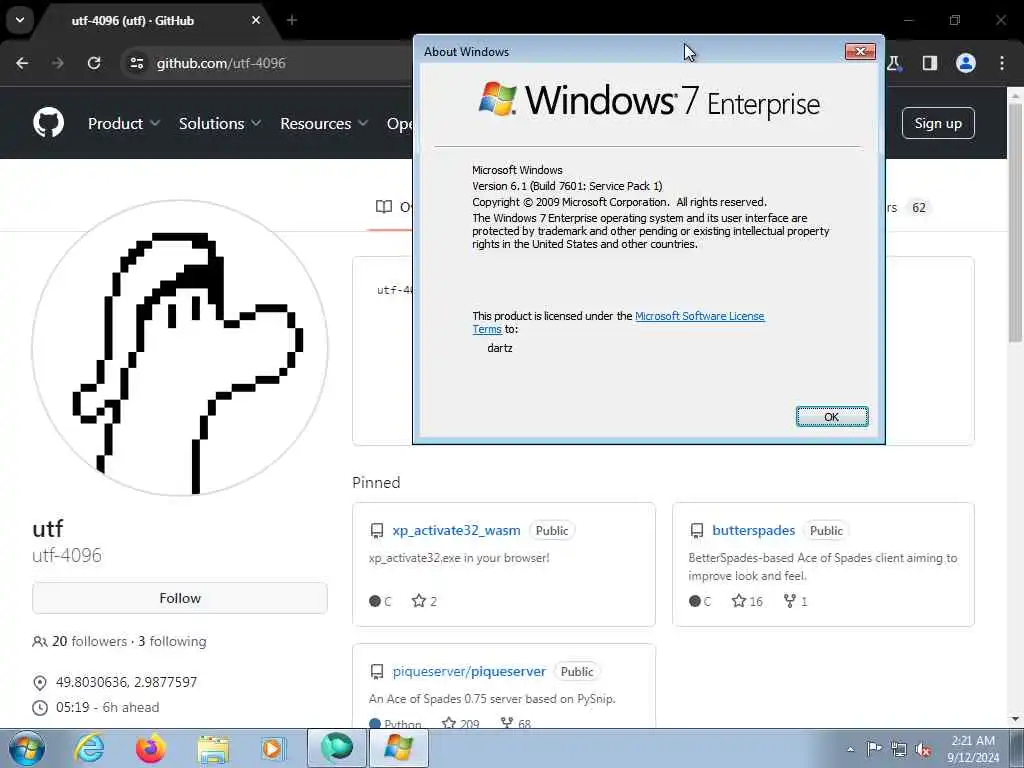The width and height of the screenshot is (1024, 768).
Task: Click the Windows 7 Enterprise logo
Action: pos(649,101)
